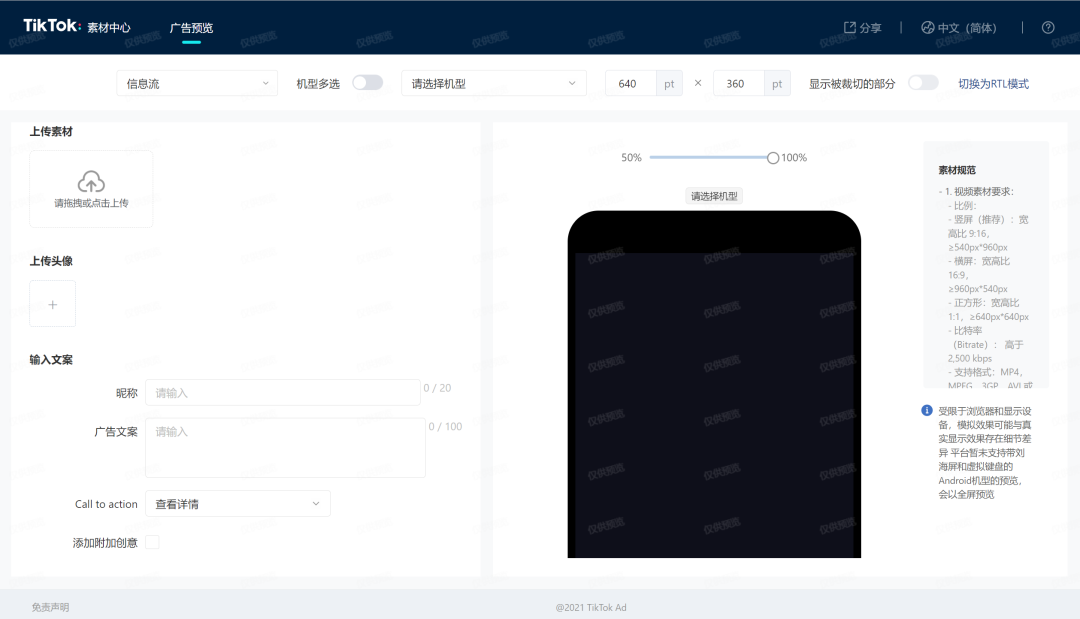The height and width of the screenshot is (619, 1080).
Task: Open the 素材中心 menu item
Action: pyautogui.click(x=109, y=28)
